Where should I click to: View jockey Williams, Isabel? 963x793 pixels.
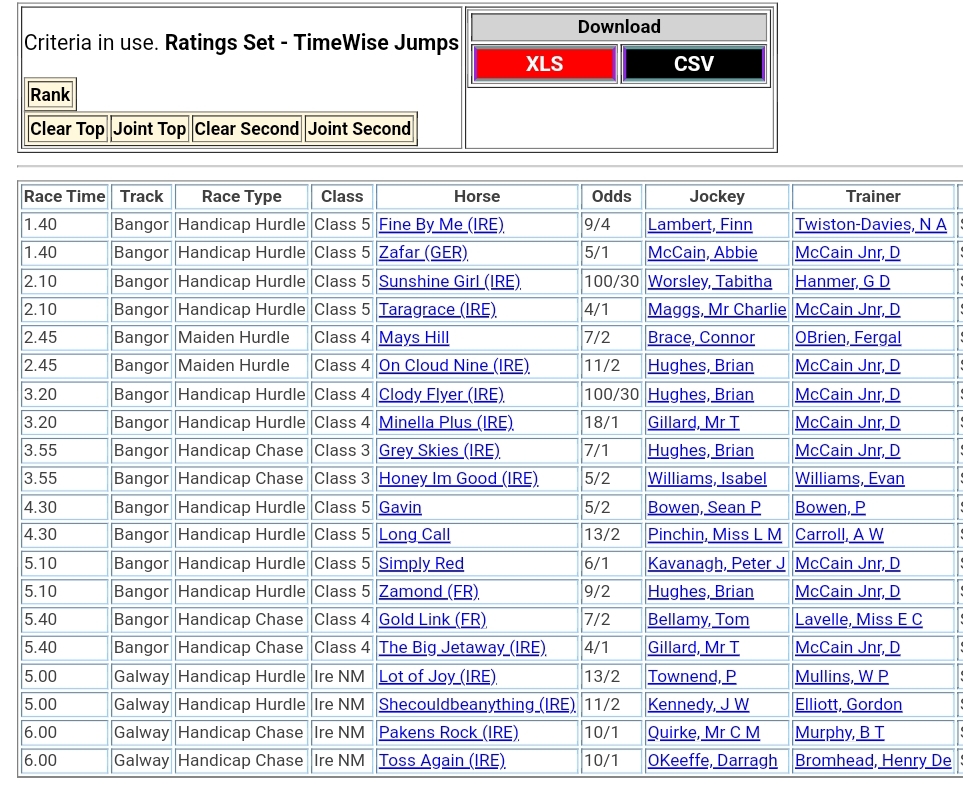tap(707, 479)
